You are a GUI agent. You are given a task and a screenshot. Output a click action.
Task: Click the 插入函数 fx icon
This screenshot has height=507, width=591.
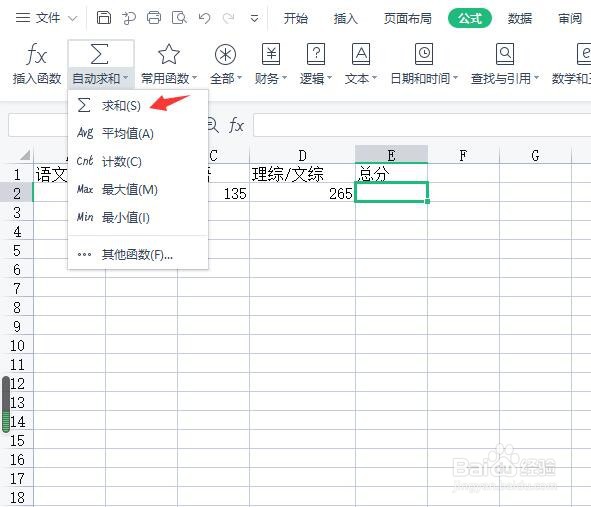tap(37, 54)
